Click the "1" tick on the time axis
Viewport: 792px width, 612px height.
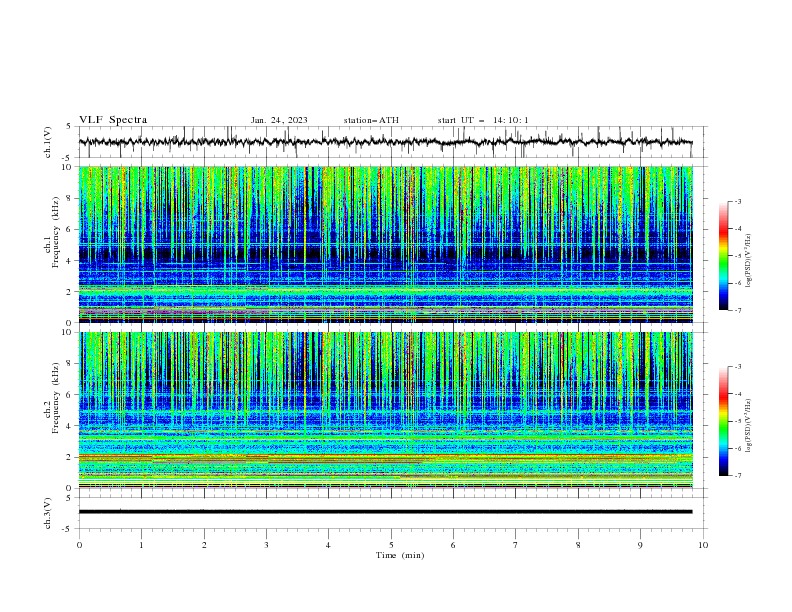(141, 545)
